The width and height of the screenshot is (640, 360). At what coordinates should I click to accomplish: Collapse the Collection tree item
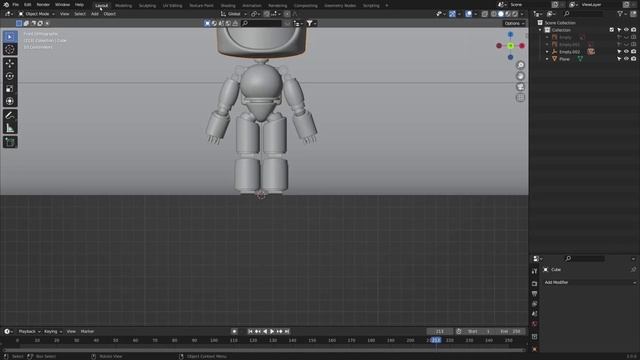(540, 30)
